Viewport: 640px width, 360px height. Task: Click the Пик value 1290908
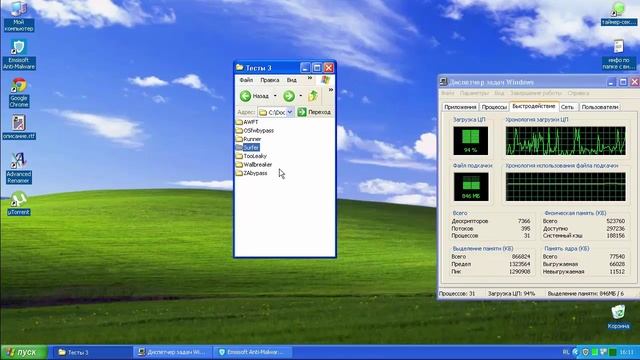pyautogui.click(x=520, y=271)
